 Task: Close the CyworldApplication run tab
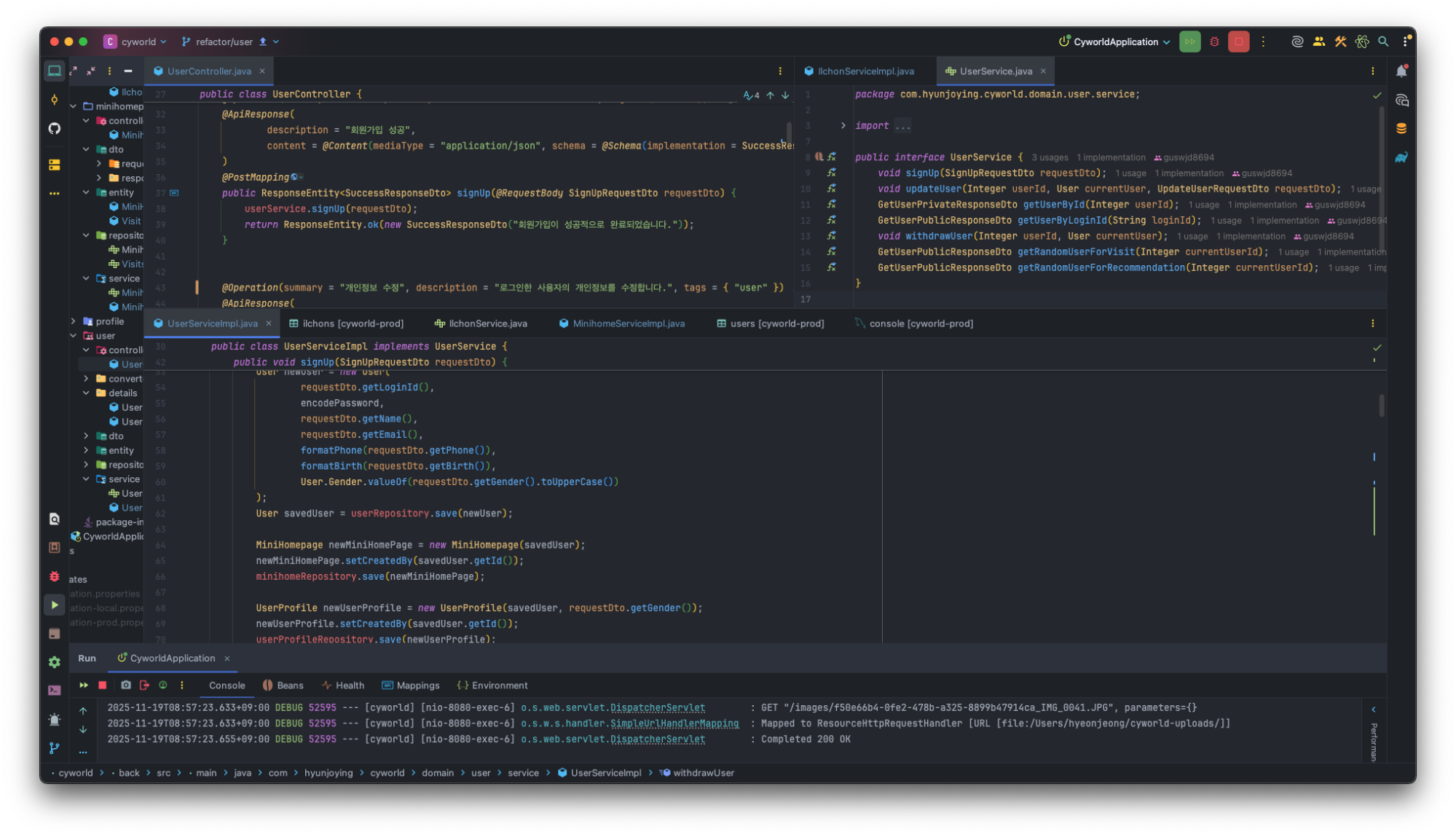pyautogui.click(x=227, y=659)
